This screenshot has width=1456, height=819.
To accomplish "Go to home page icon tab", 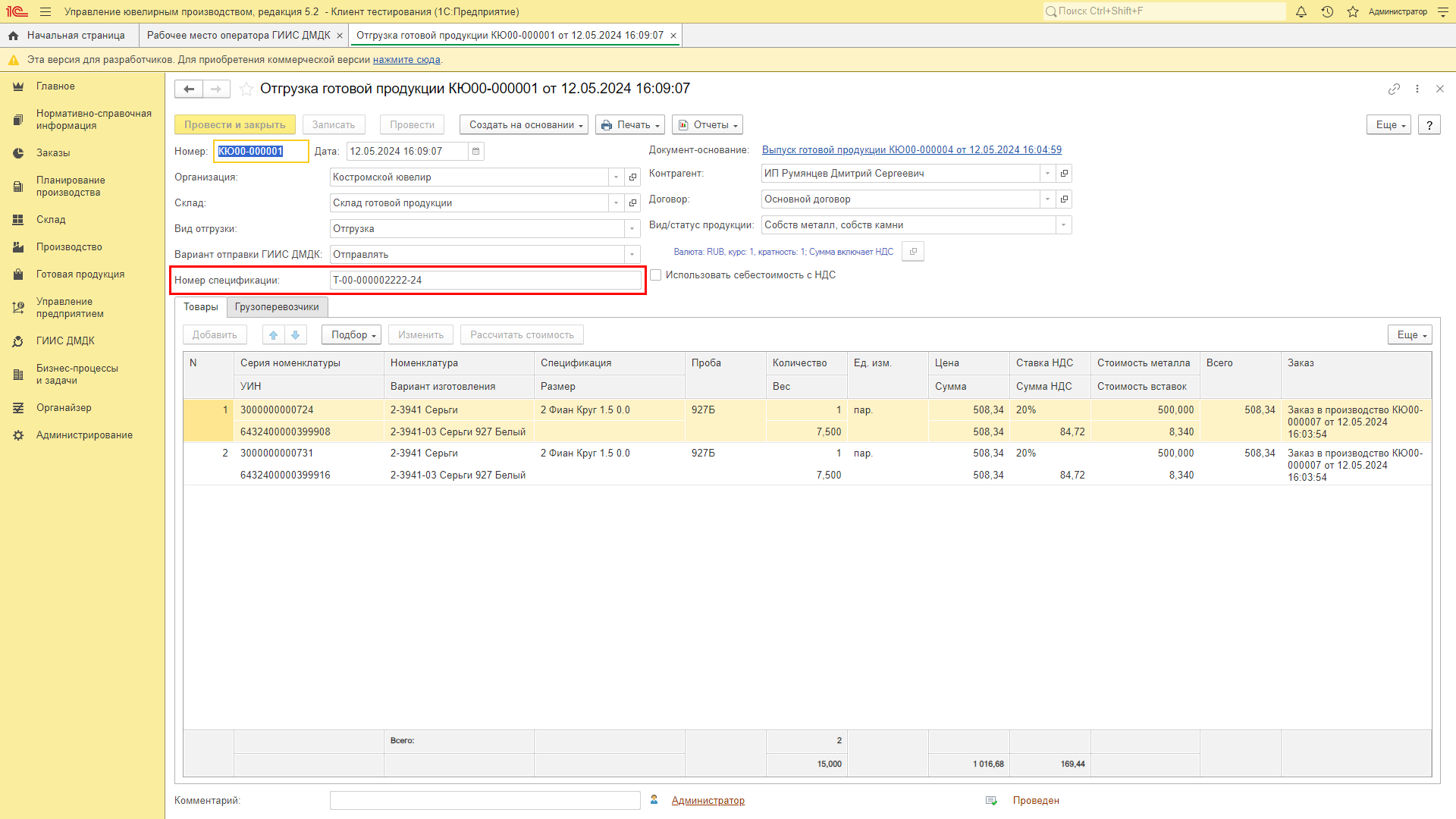I will point(13,36).
